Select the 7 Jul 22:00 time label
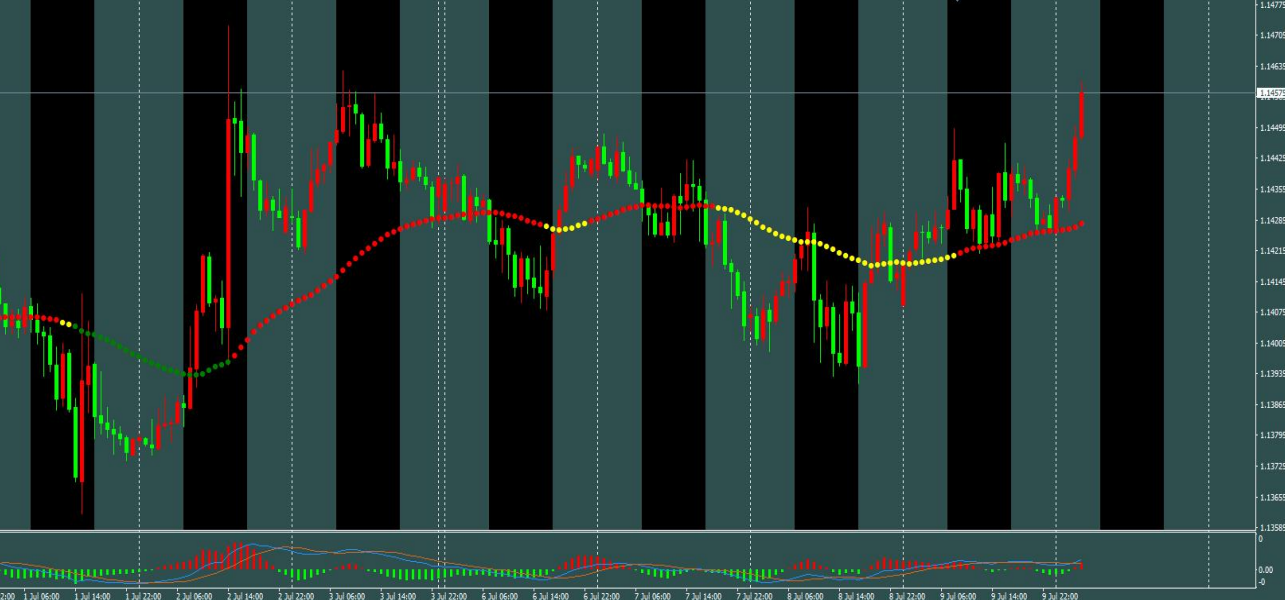 click(x=755, y=595)
